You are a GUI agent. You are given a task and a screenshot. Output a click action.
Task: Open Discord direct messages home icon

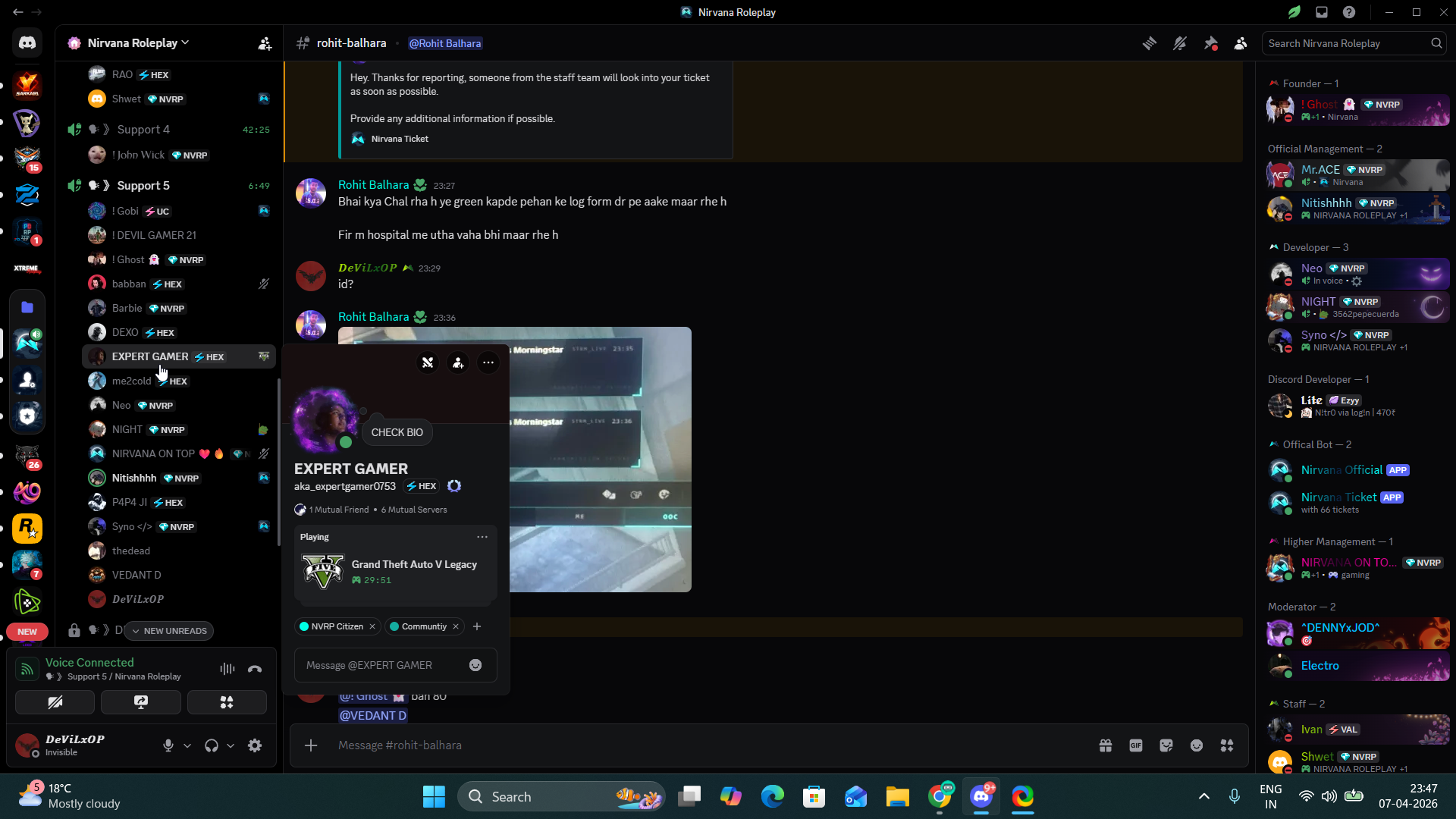tap(27, 43)
